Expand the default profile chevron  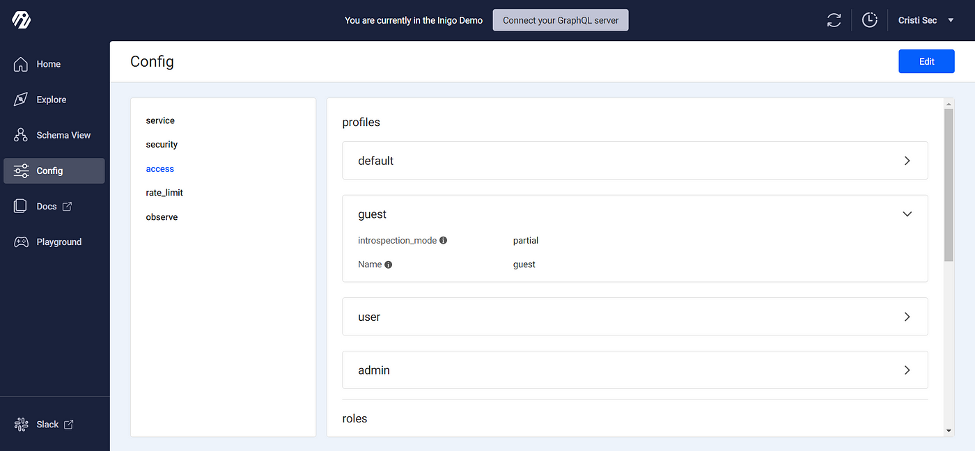(907, 160)
